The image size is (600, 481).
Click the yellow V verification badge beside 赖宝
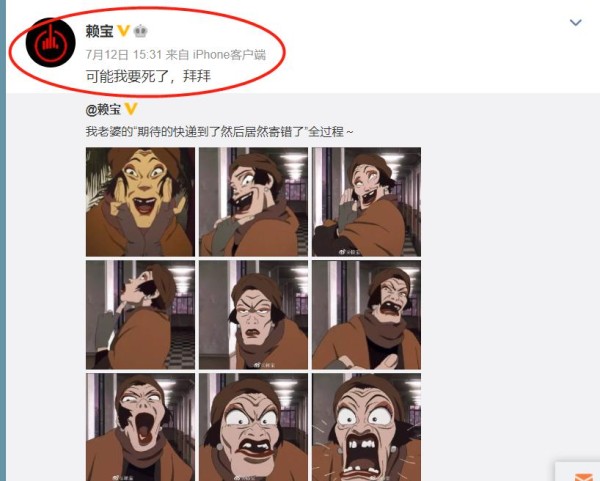(x=124, y=31)
